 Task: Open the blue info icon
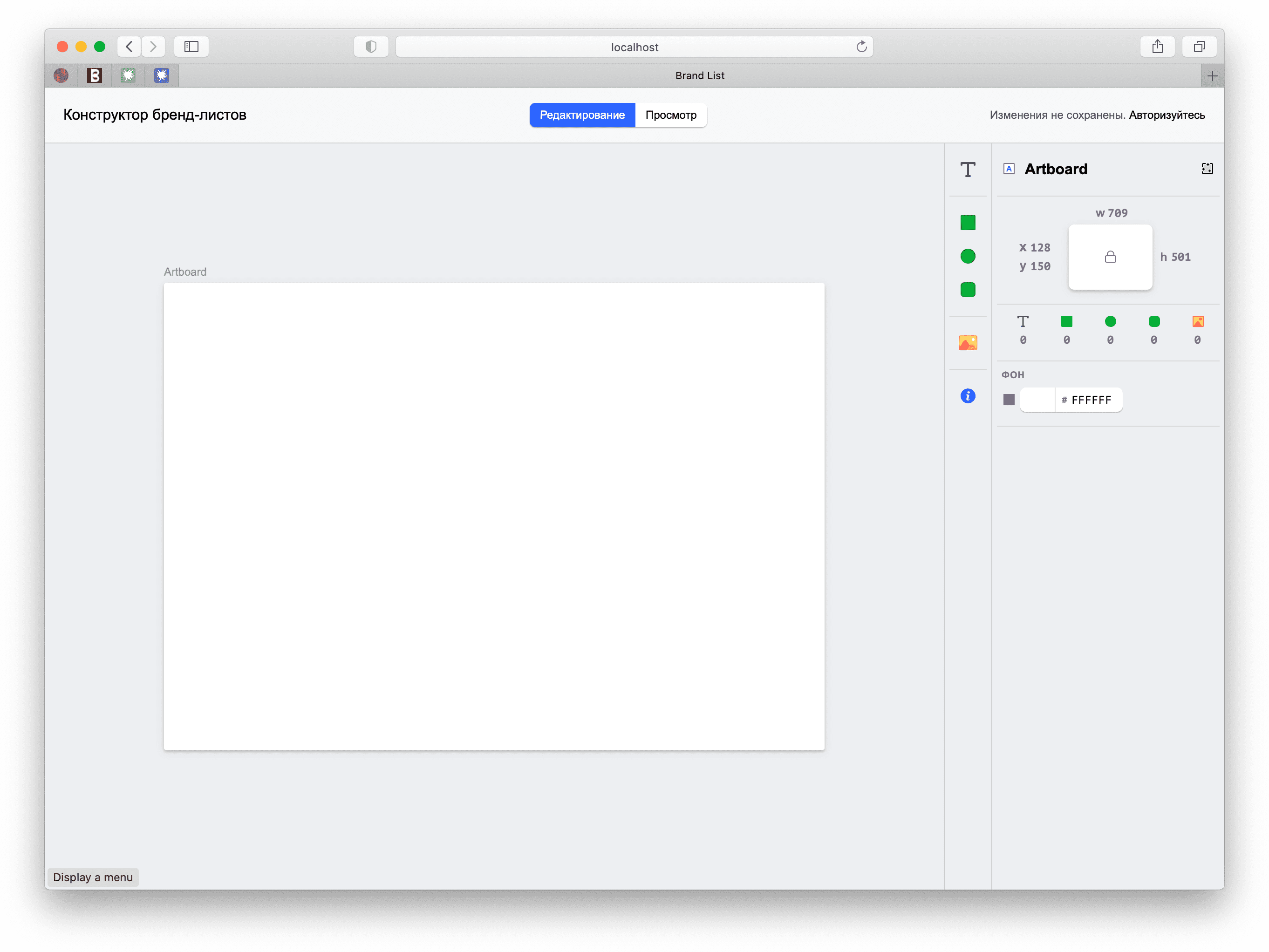click(x=967, y=396)
